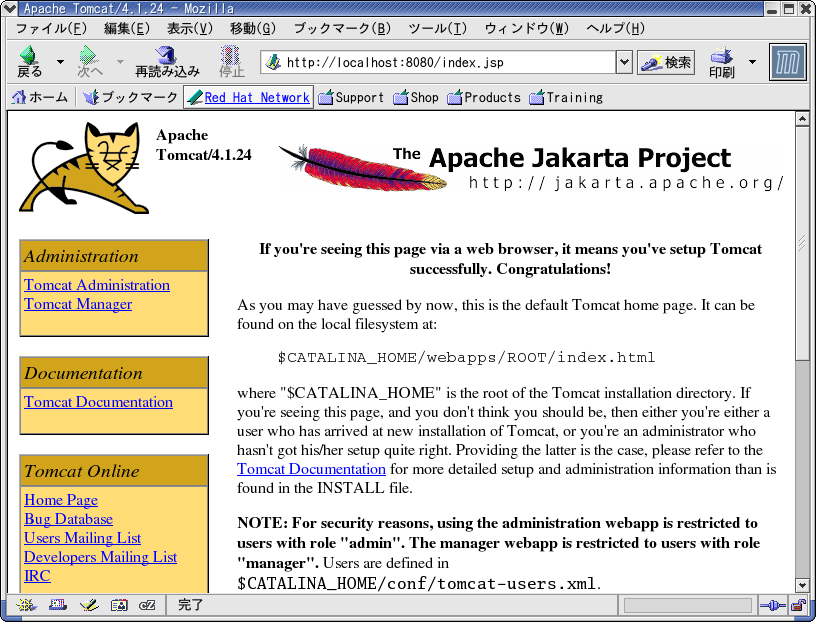Click the Administration box heading
Viewport: 816px width, 622px height.
click(x=81, y=256)
